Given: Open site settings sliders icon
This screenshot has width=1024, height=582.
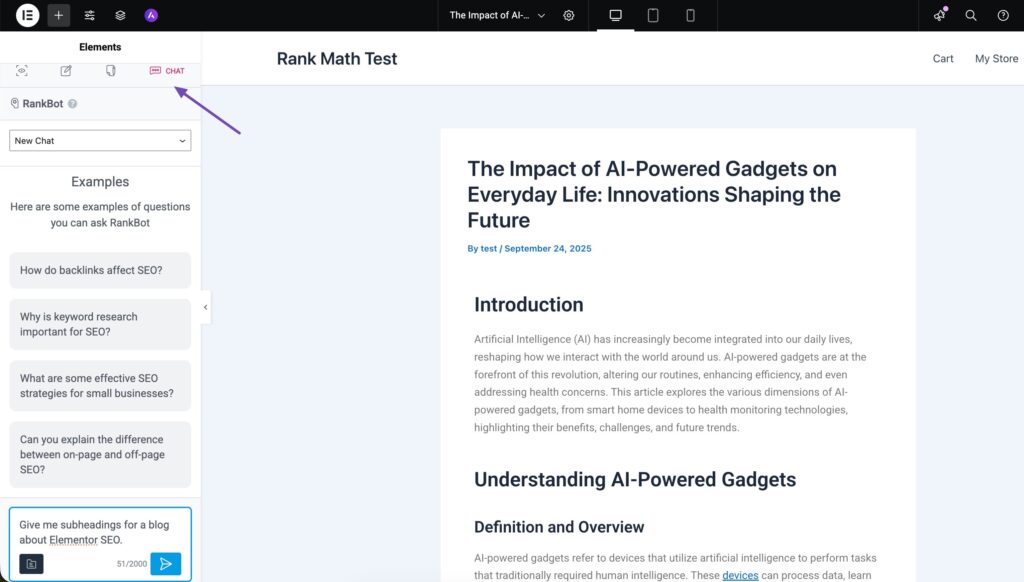Looking at the screenshot, I should click(x=90, y=15).
